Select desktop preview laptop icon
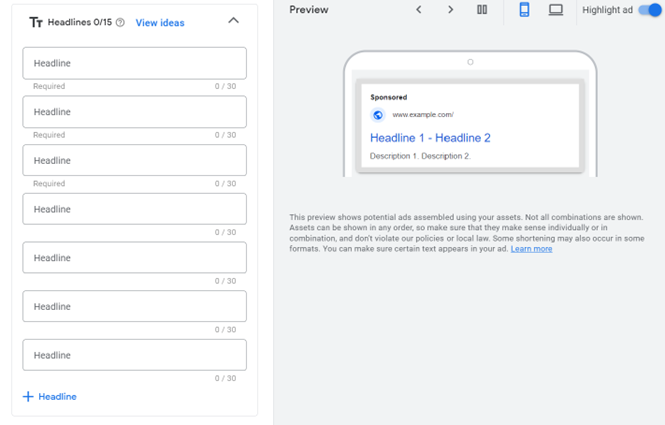Screen dimensions: 665x425 click(556, 9)
